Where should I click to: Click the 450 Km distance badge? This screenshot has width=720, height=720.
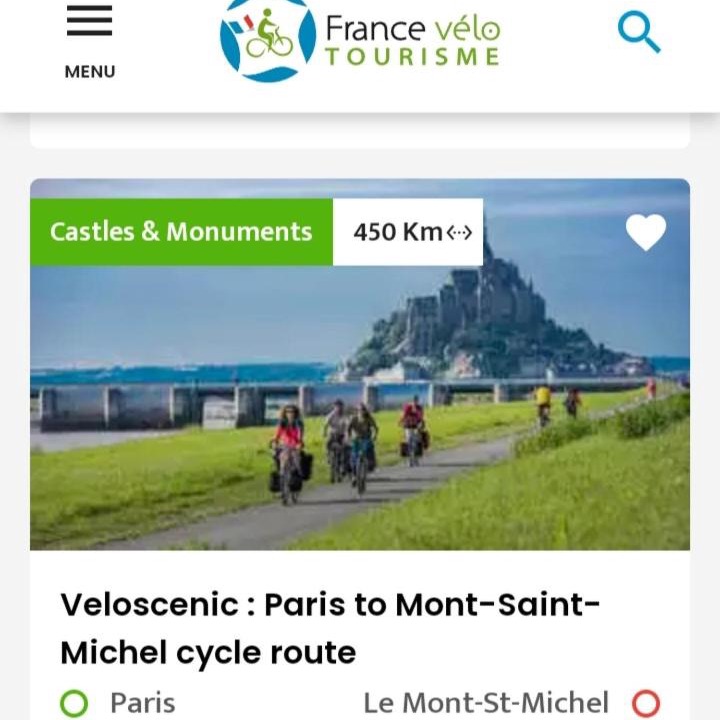coord(397,232)
